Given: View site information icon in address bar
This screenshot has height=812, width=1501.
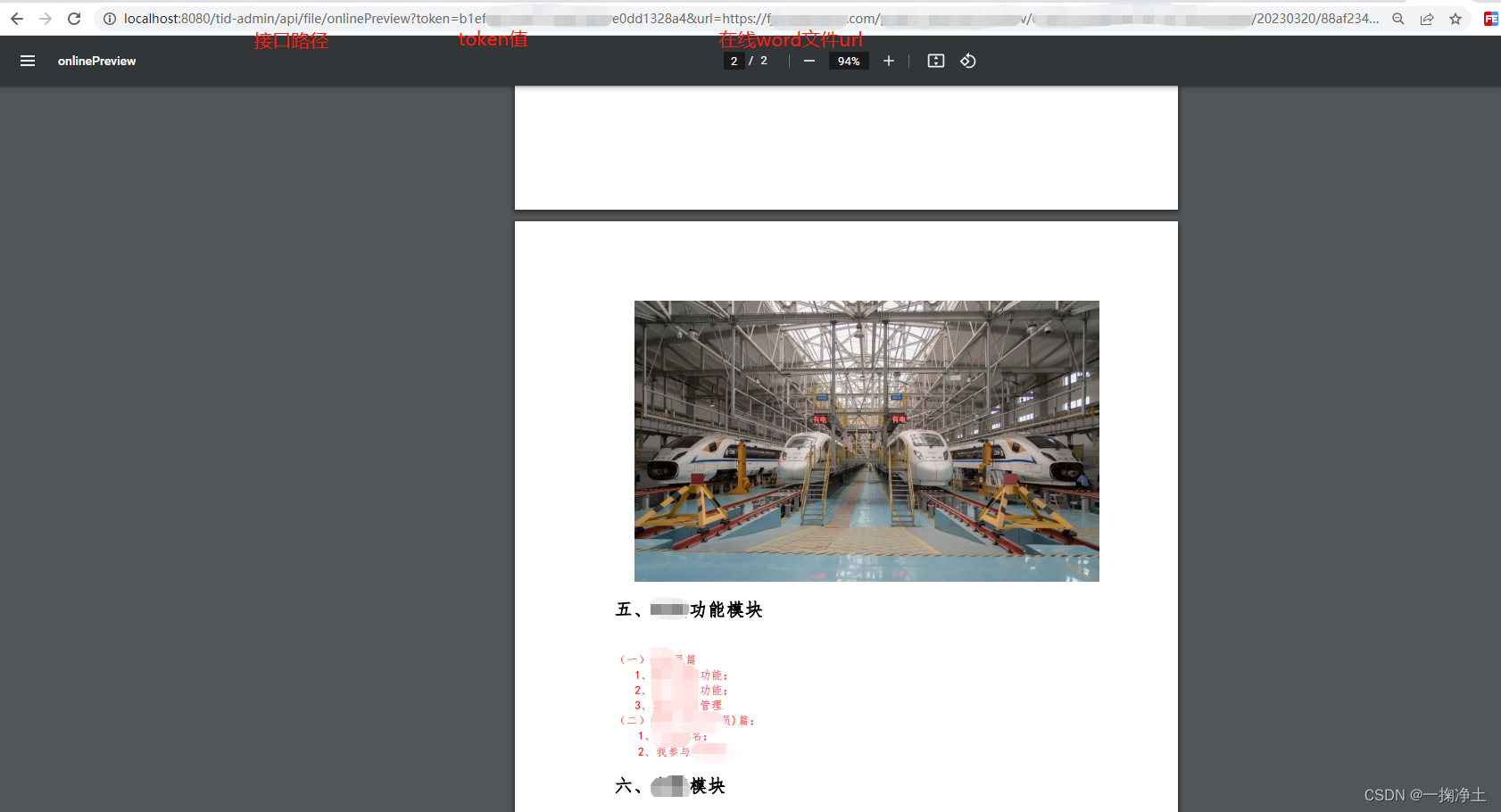Looking at the screenshot, I should [x=110, y=19].
